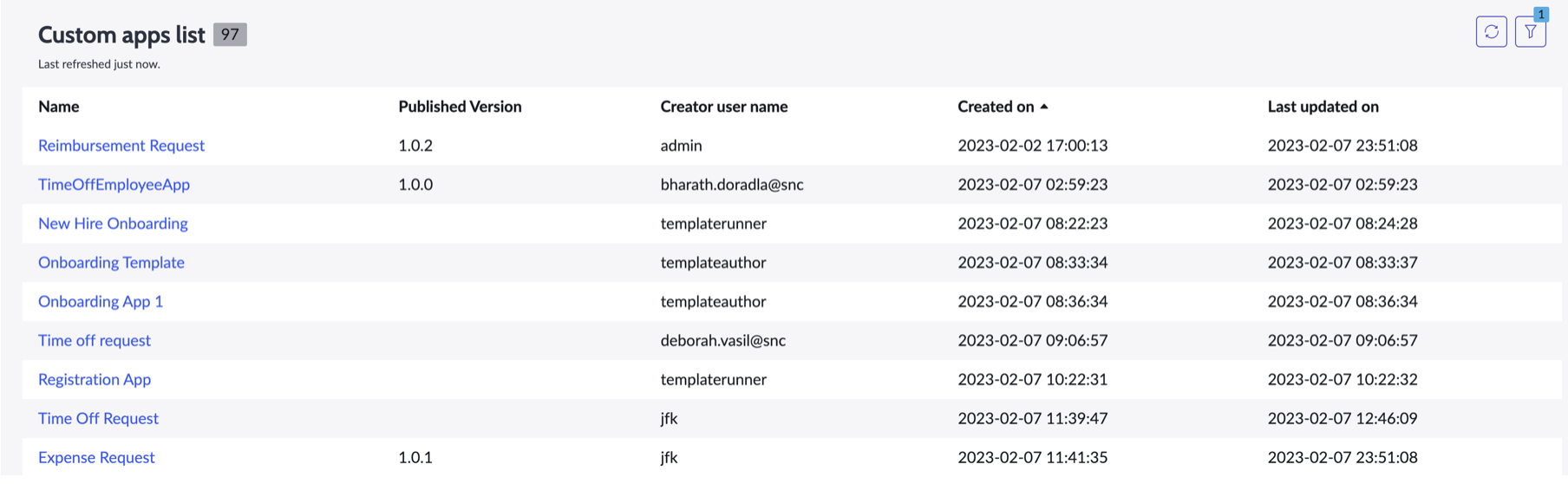The height and width of the screenshot is (484, 1568).
Task: Click templateauthor in Onboarding Template row
Action: 713,262
